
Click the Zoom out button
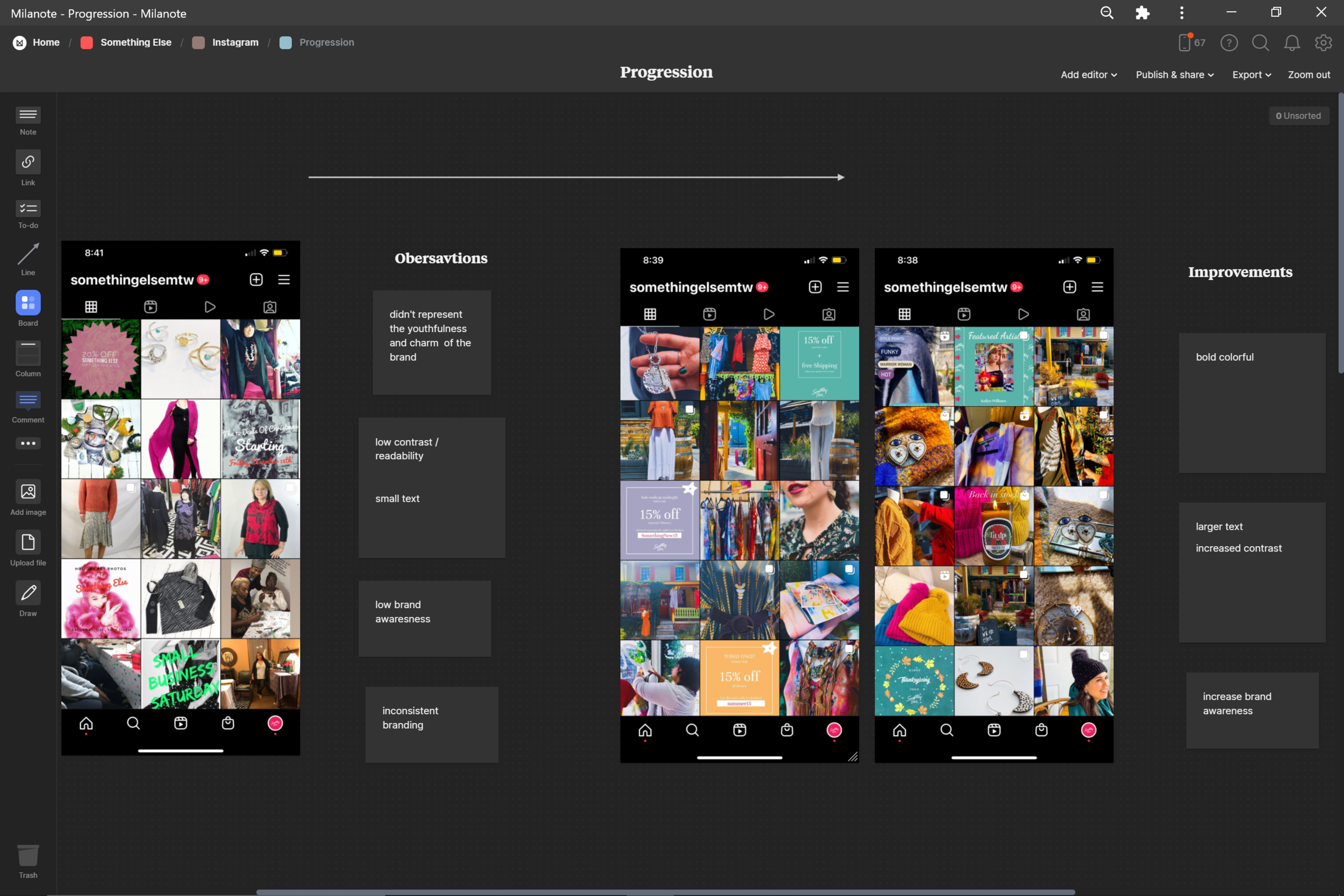pos(1309,75)
